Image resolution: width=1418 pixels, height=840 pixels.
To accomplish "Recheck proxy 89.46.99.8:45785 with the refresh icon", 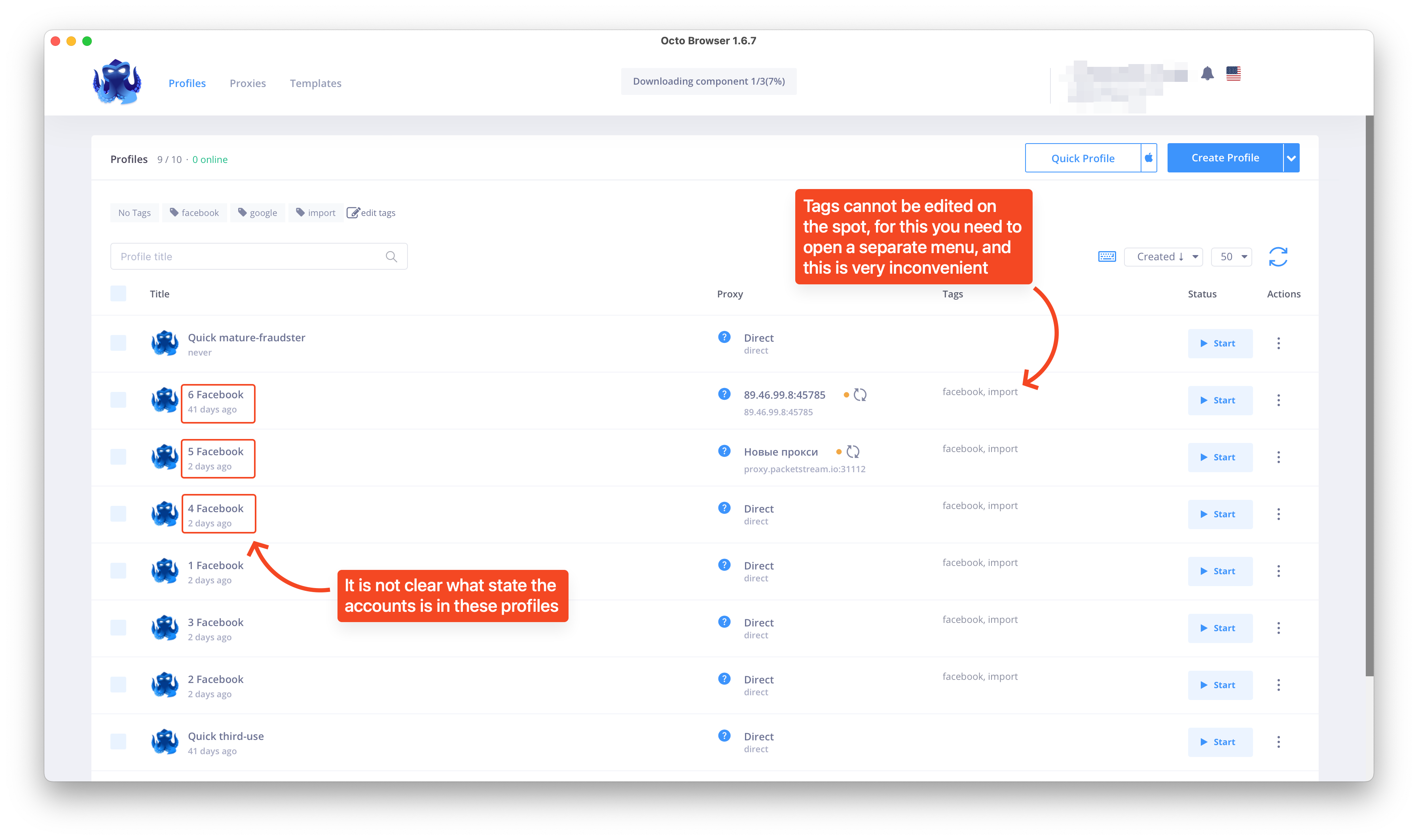I will tap(860, 395).
